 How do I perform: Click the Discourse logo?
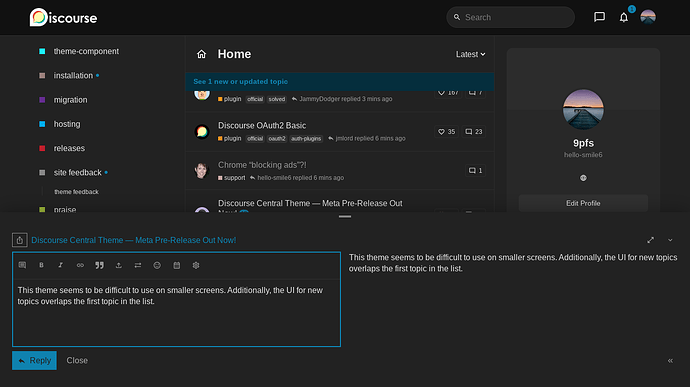pyautogui.click(x=63, y=18)
